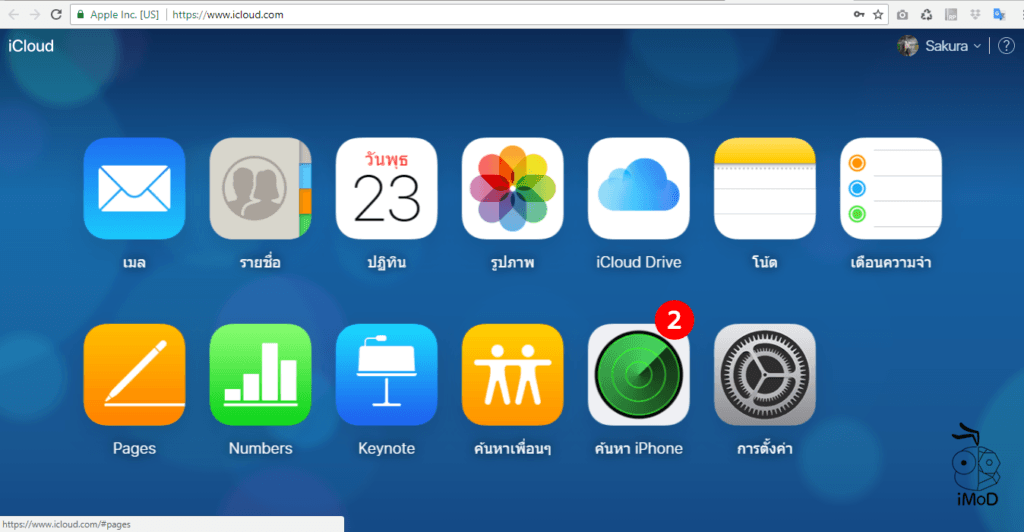Click the Numbers text label
1024x532 pixels.
[x=260, y=448]
